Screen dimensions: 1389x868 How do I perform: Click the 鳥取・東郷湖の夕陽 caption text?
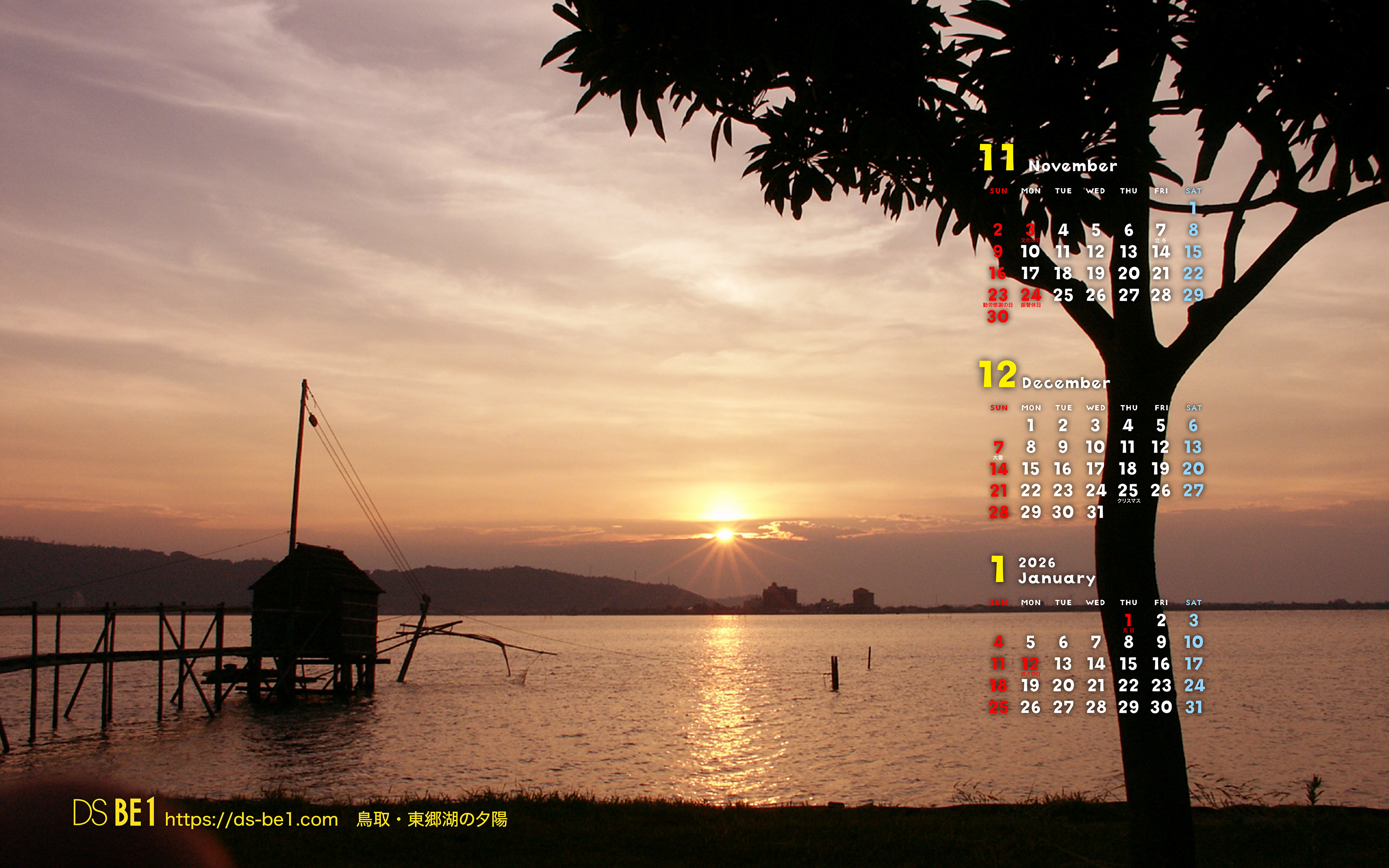point(432,819)
